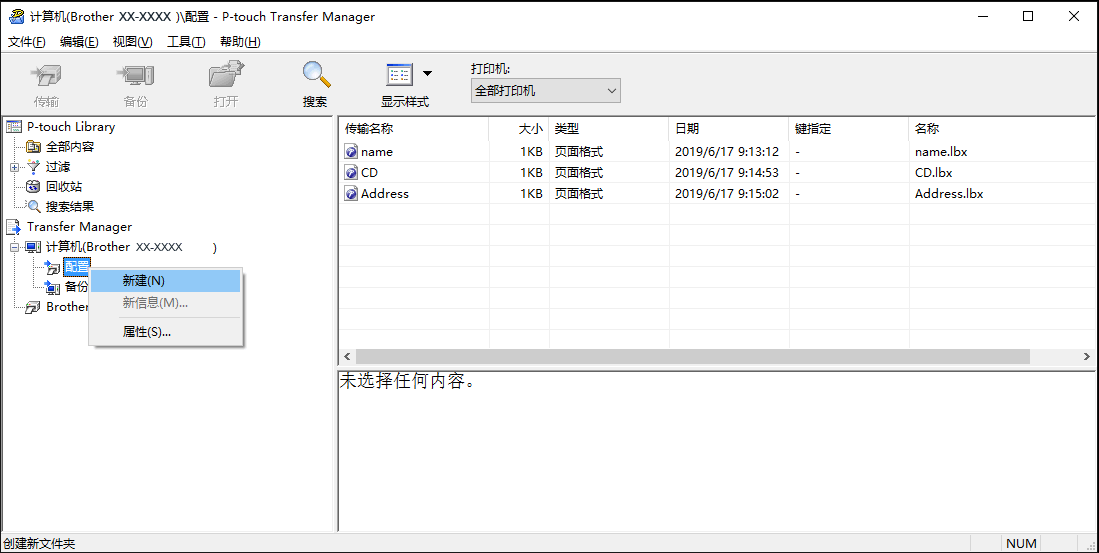
Task: Click the list scroll-left arrow
Action: (347, 357)
